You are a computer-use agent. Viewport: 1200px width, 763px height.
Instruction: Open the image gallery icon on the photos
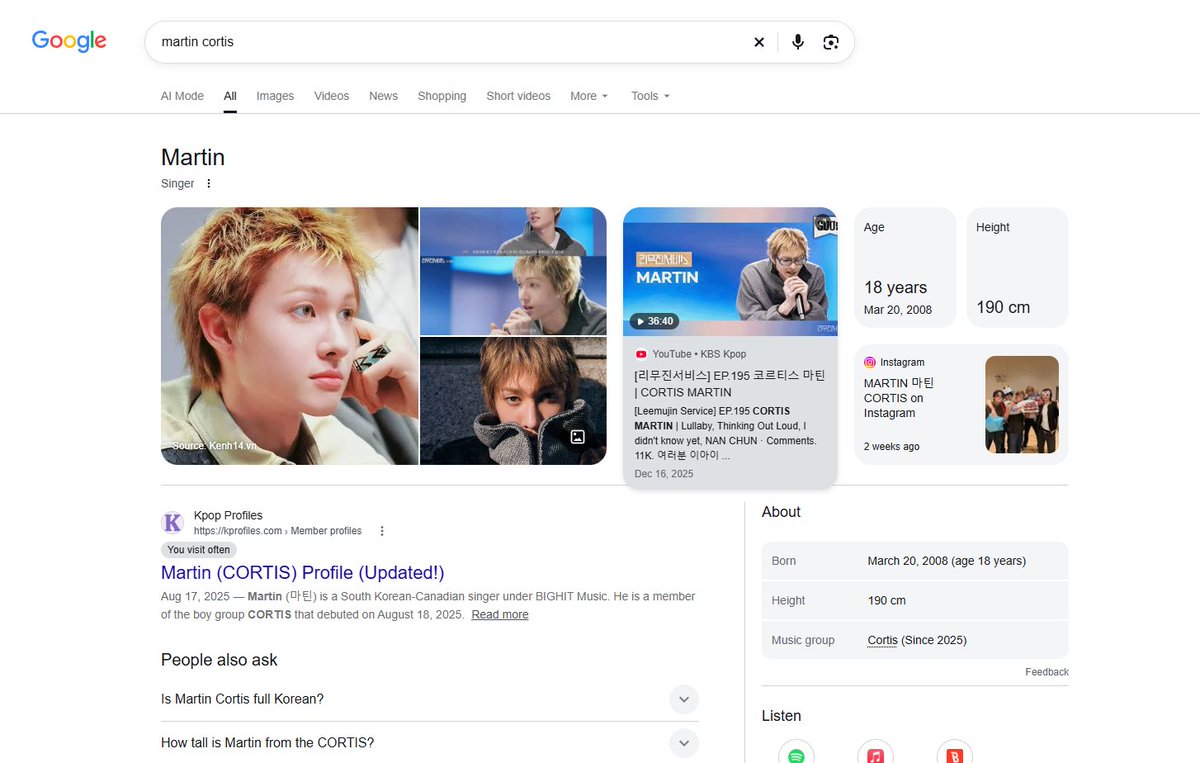578,437
